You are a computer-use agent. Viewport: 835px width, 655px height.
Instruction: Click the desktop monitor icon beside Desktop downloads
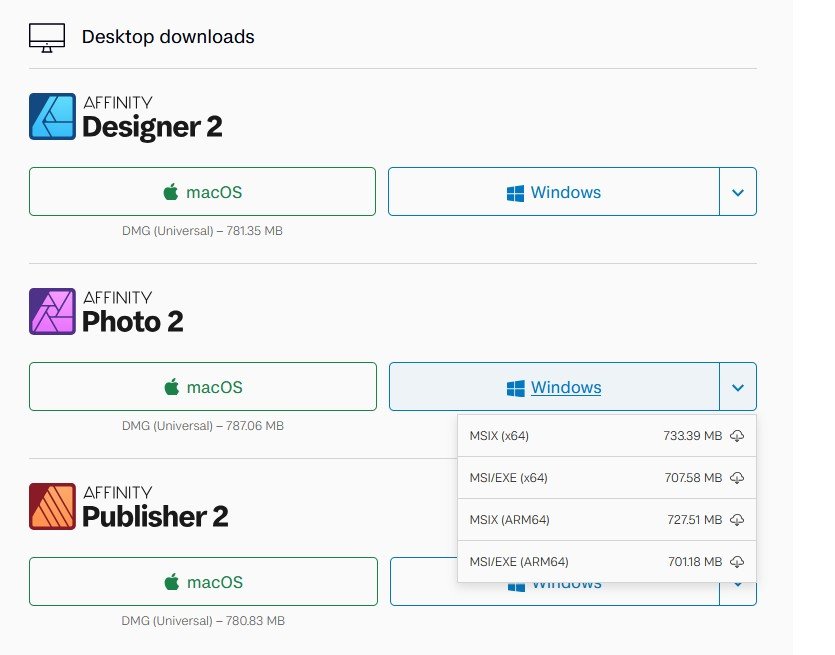[x=47, y=37]
